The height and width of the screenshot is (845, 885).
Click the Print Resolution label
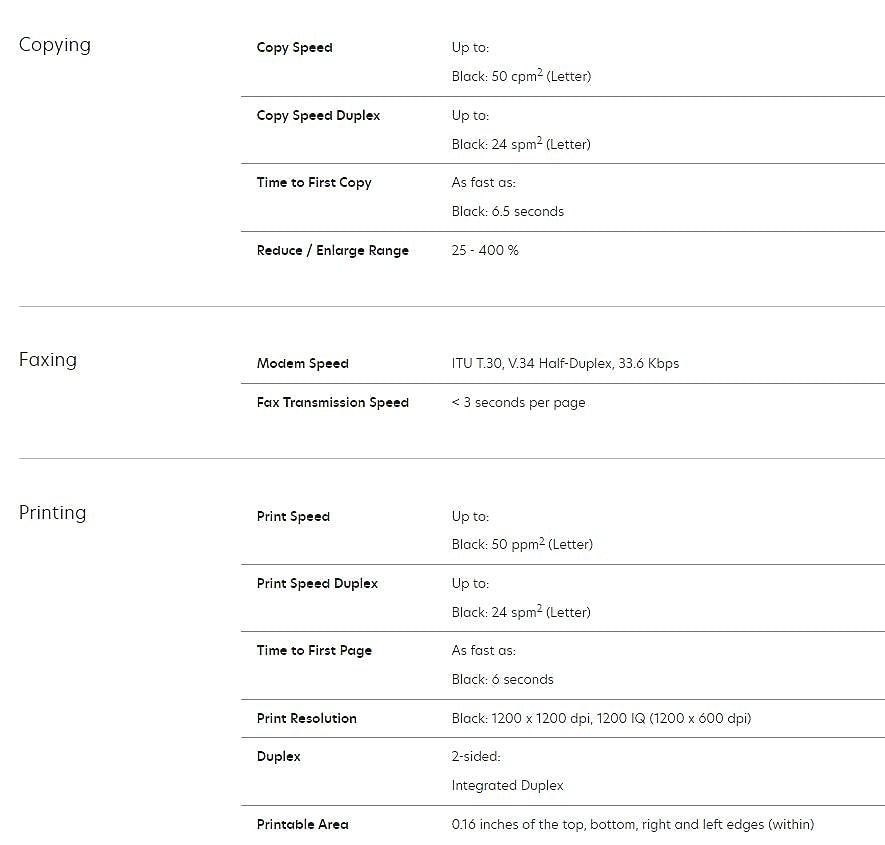click(306, 719)
